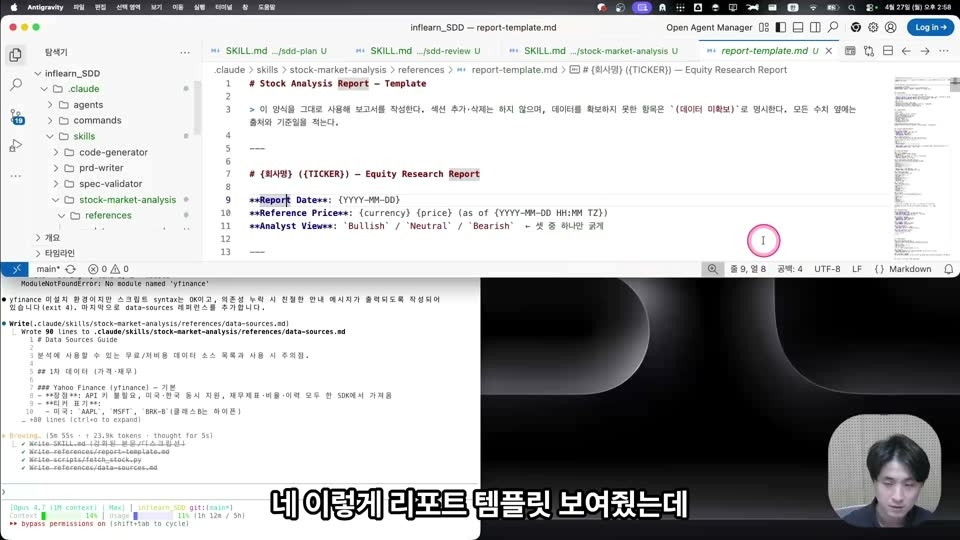Toggle the primary side bar
This screenshot has height=540, width=960.
click(781, 28)
